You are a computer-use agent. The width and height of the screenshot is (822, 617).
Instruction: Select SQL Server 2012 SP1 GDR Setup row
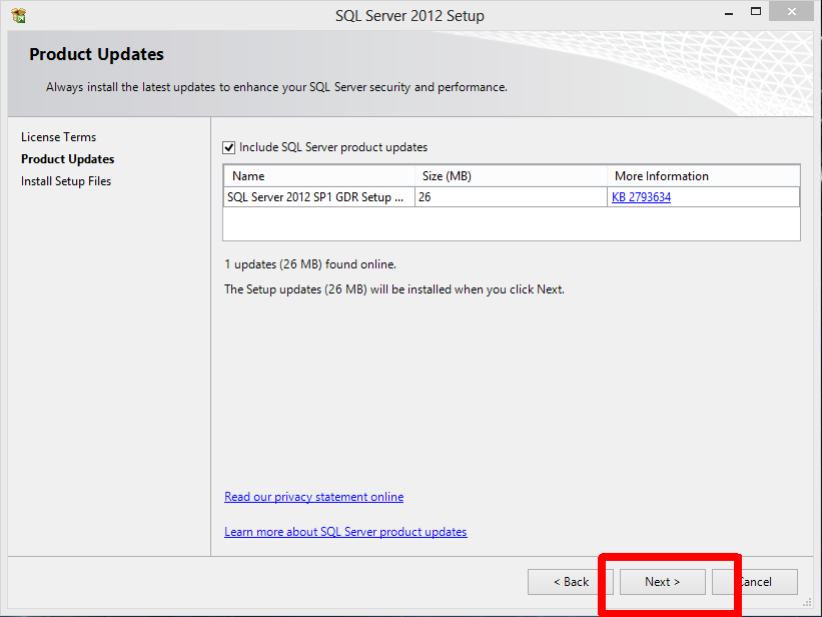pos(511,197)
